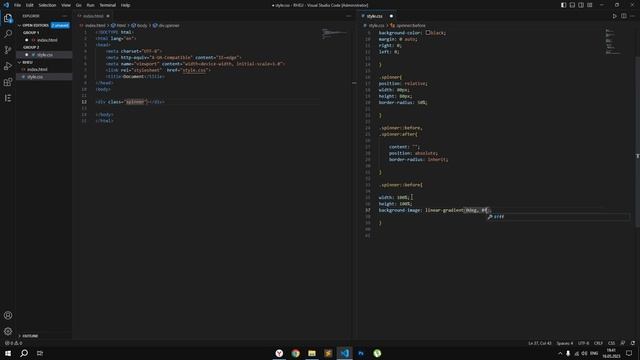Click the index.html editor minimap
Viewport: 640px width, 360px height.
[334, 33]
